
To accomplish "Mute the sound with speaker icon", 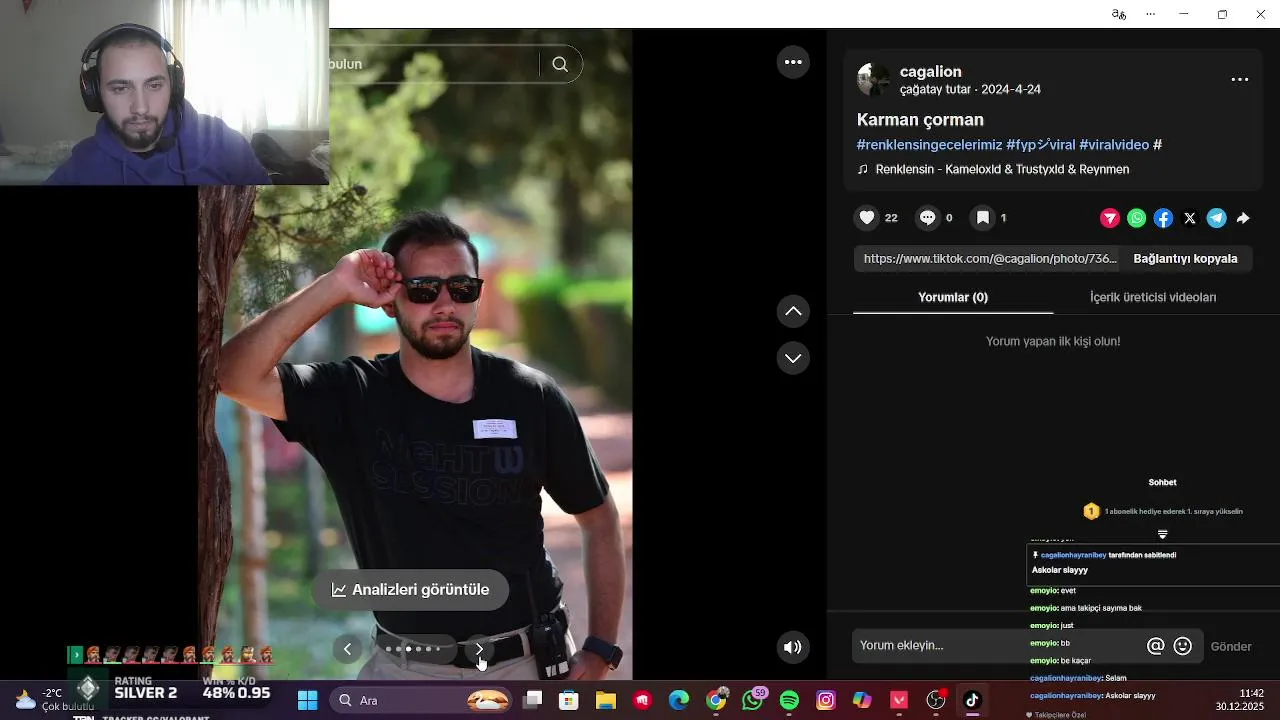I will click(x=793, y=647).
